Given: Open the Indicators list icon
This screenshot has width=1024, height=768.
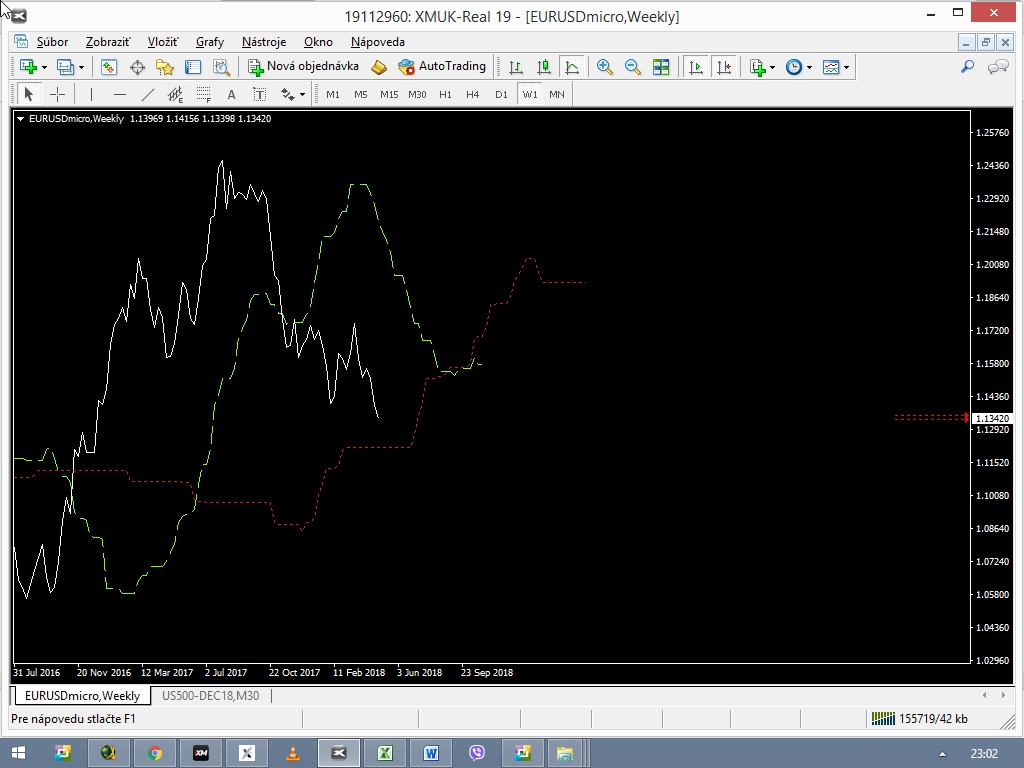Looking at the screenshot, I should pyautogui.click(x=758, y=67).
